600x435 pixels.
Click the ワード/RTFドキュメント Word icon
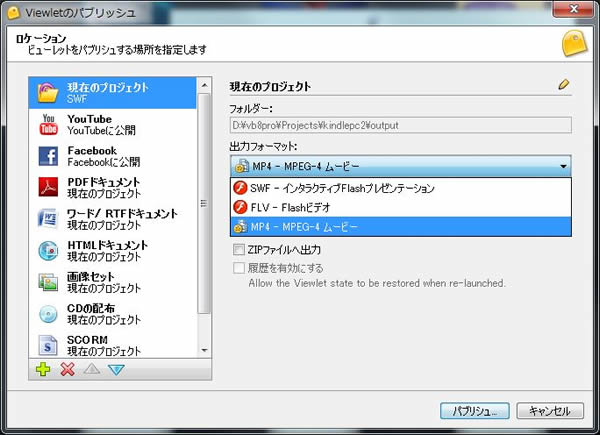tap(48, 218)
